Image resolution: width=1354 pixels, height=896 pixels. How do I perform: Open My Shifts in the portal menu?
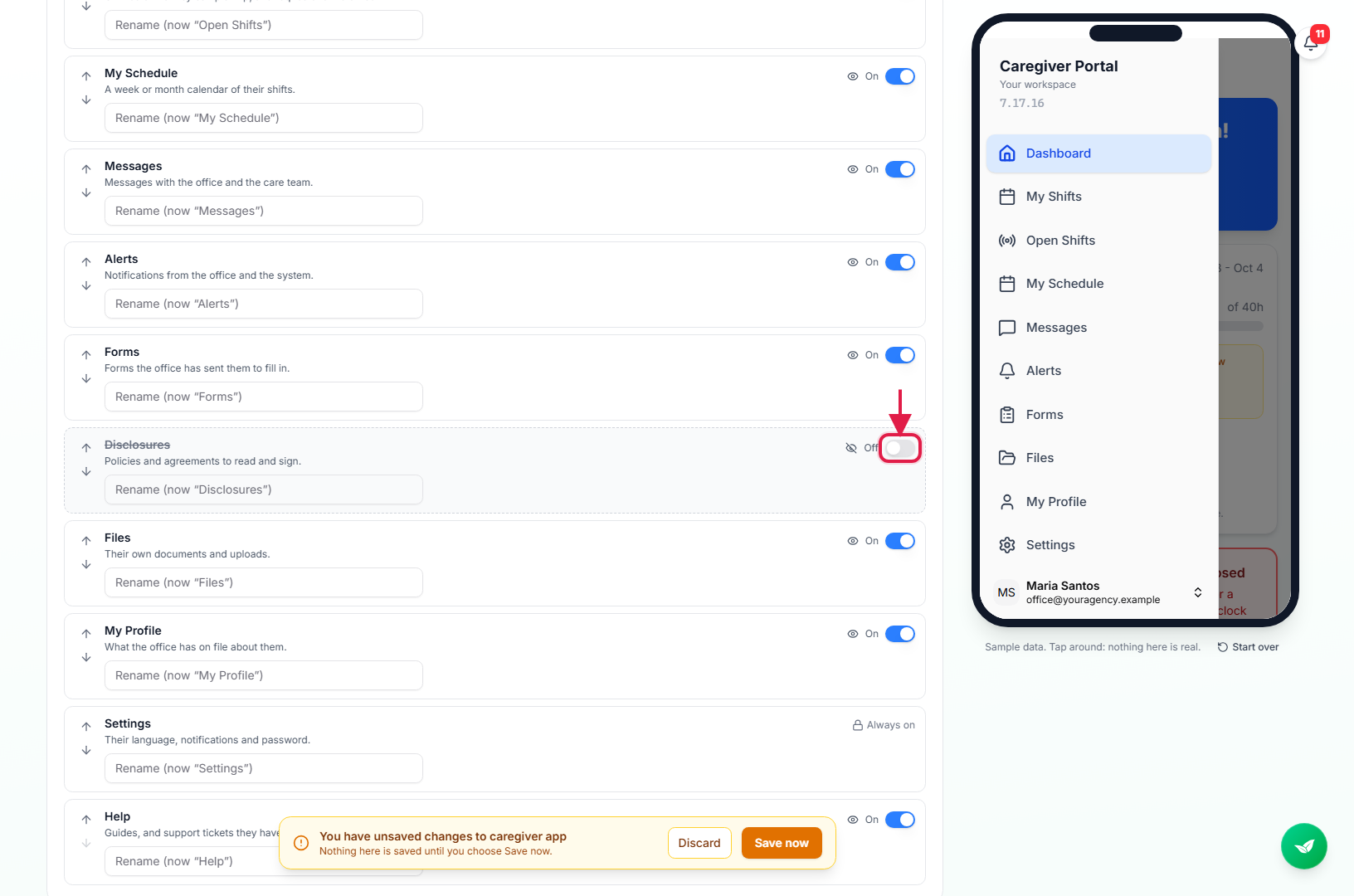[x=1099, y=197]
